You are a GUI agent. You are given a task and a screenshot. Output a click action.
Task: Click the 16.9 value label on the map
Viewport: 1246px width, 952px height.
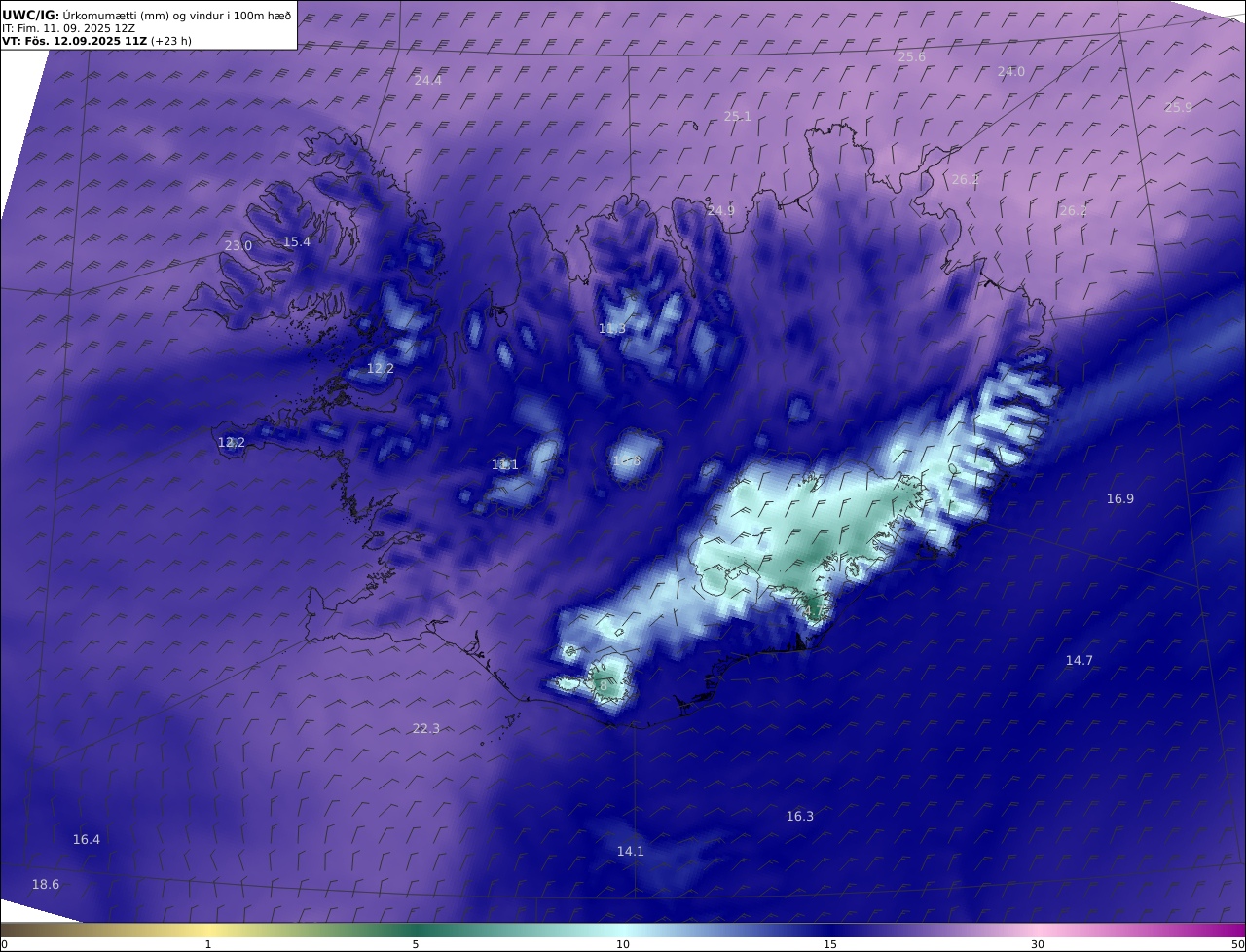[1120, 499]
